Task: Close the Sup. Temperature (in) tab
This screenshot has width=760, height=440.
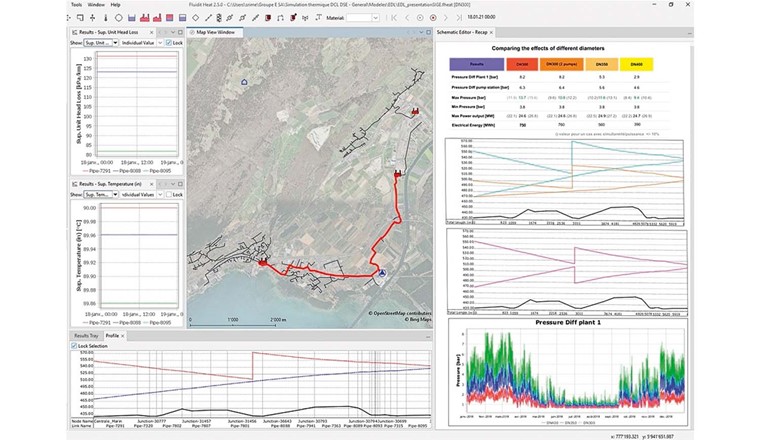Action: point(151,184)
